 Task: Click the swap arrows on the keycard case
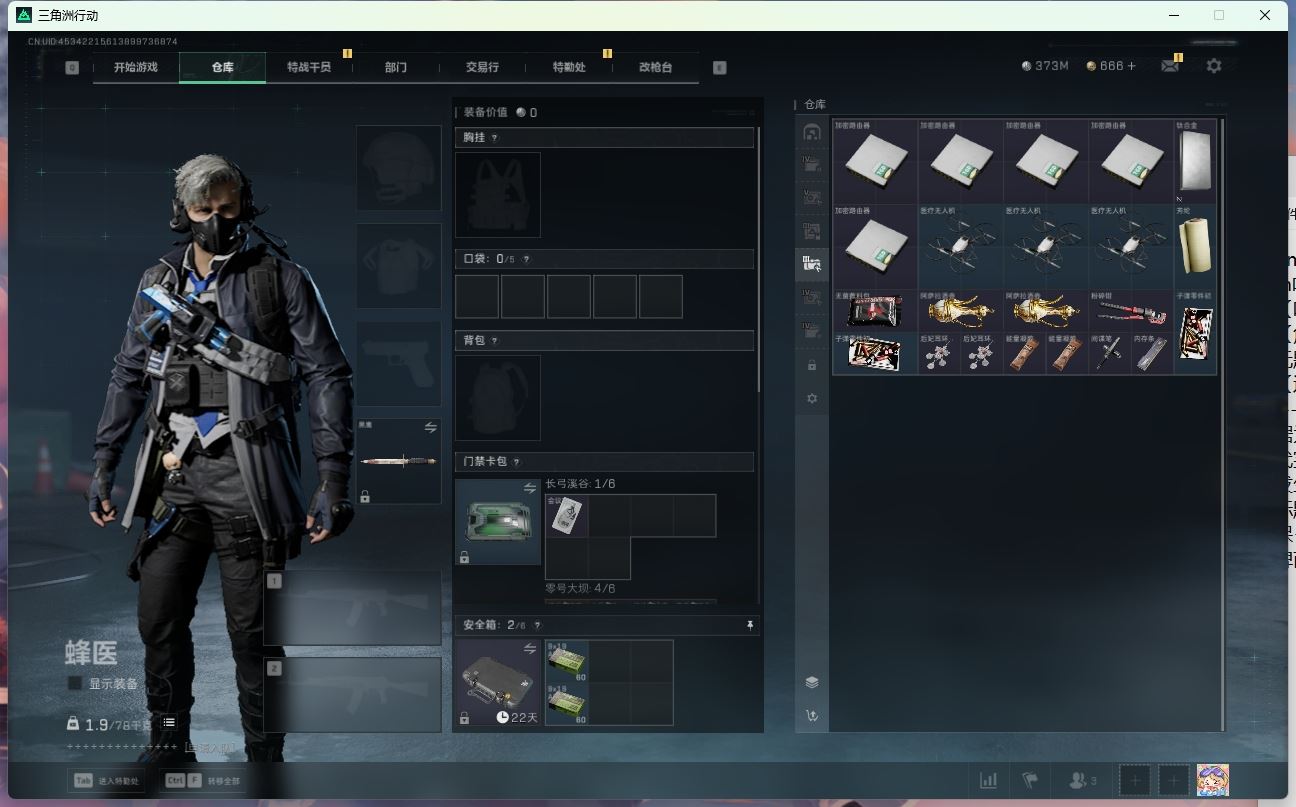click(529, 488)
